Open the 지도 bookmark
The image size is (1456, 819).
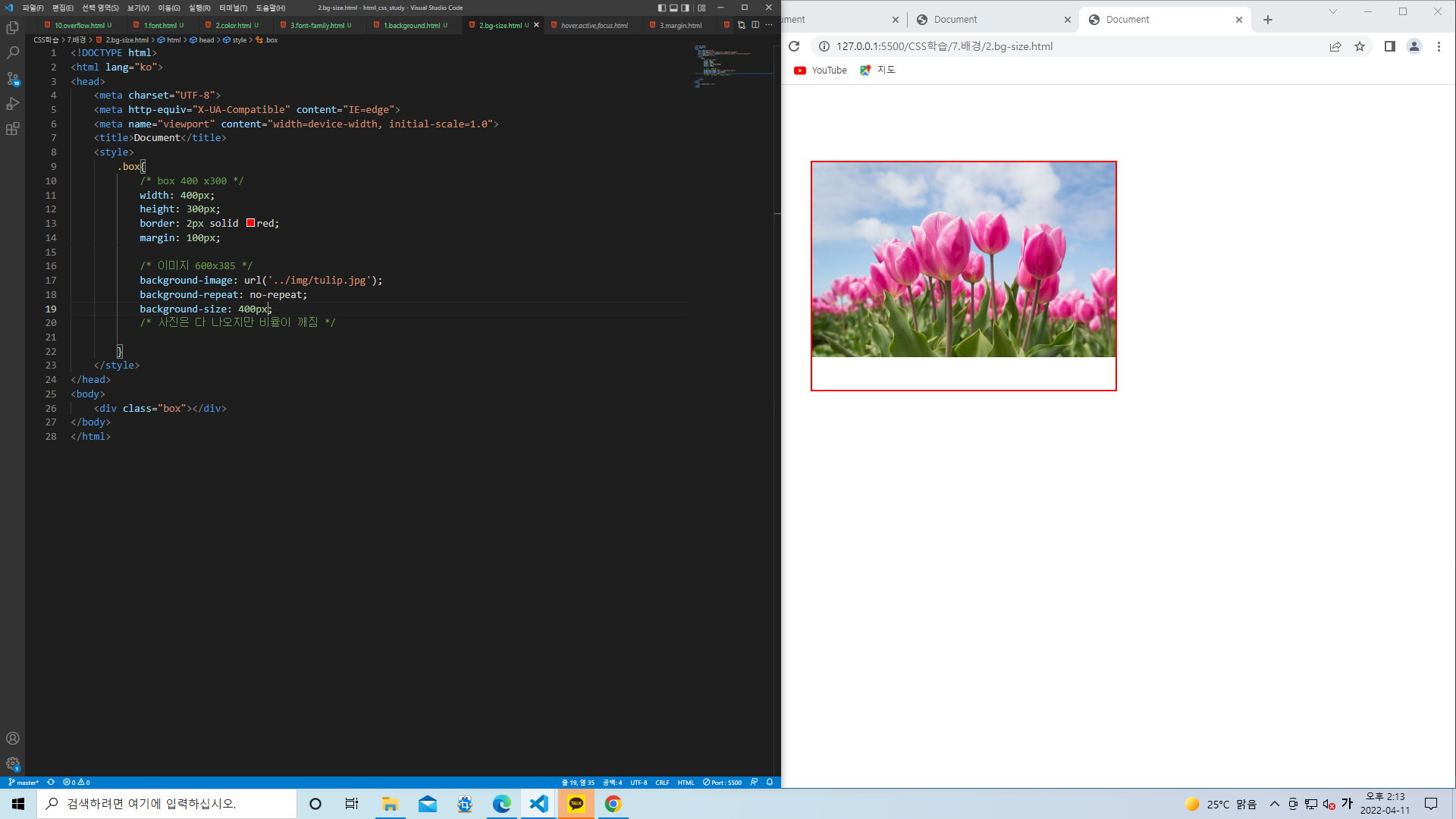pos(877,70)
